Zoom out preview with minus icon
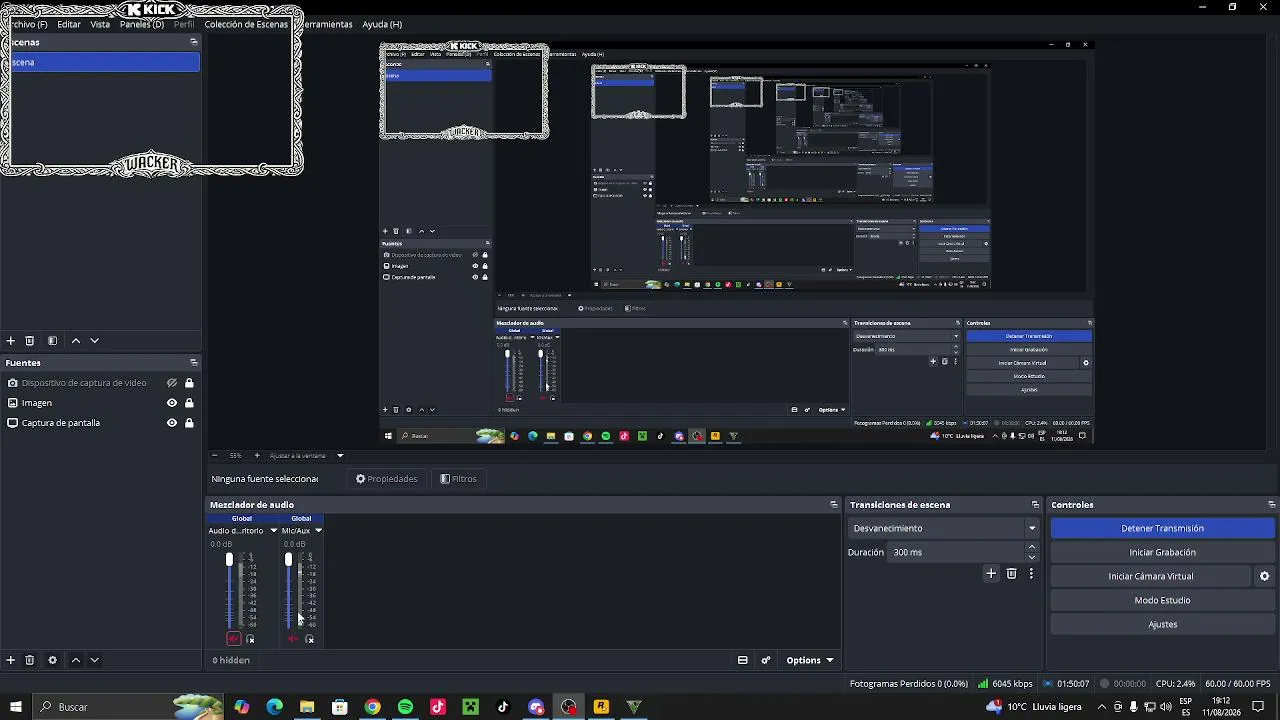 [214, 455]
